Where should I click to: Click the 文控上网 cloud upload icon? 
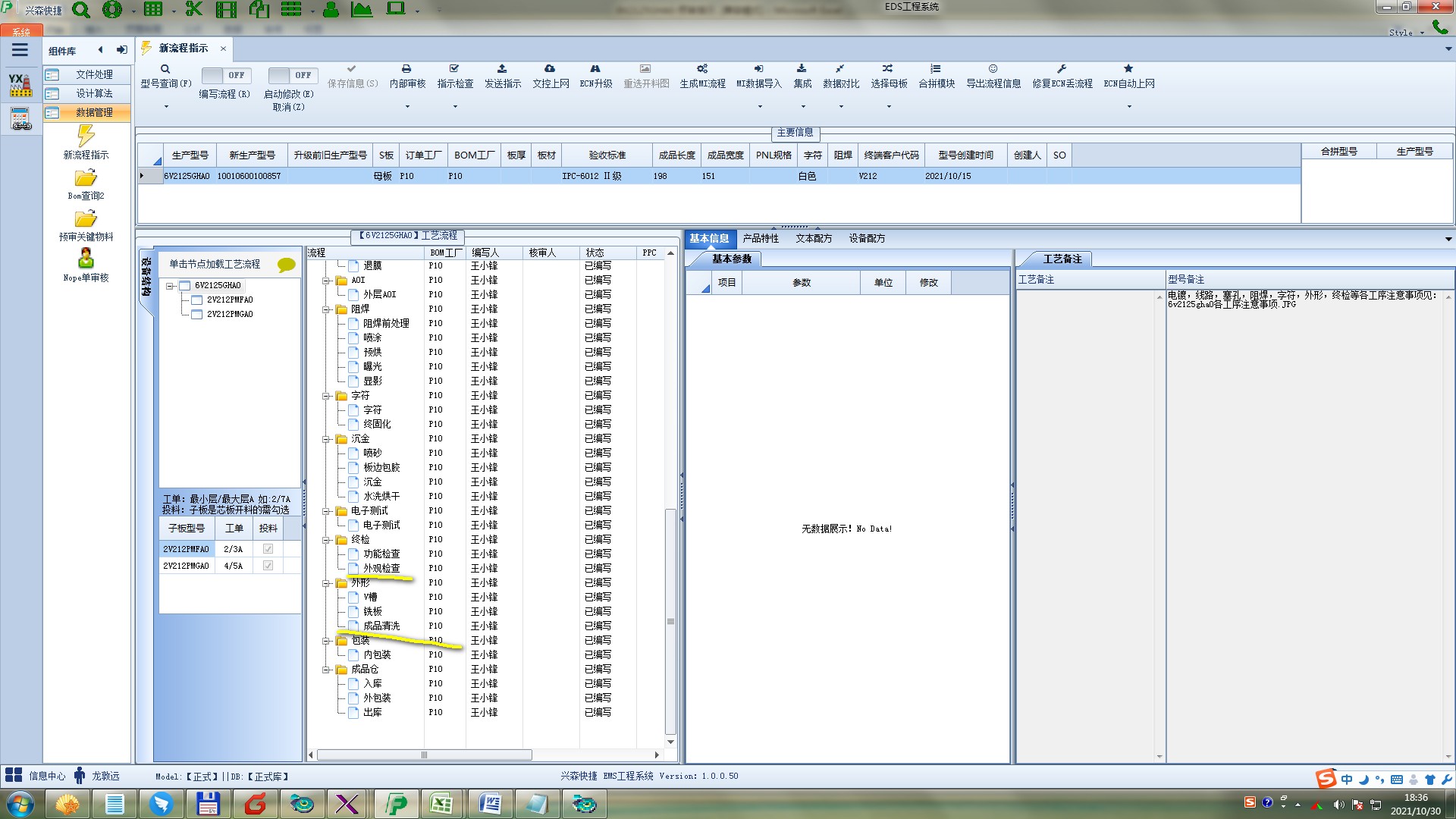550,69
